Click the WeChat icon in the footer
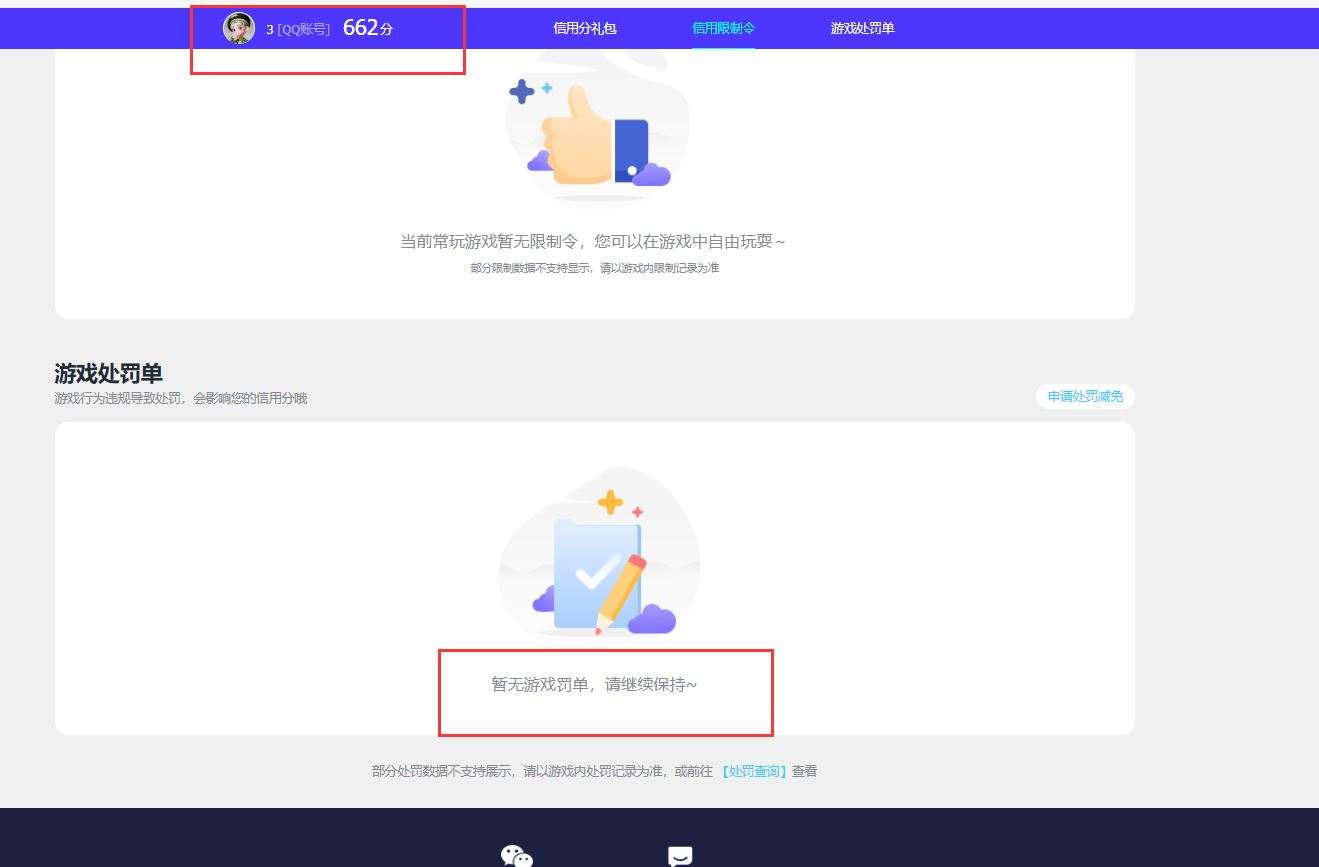 [517, 855]
